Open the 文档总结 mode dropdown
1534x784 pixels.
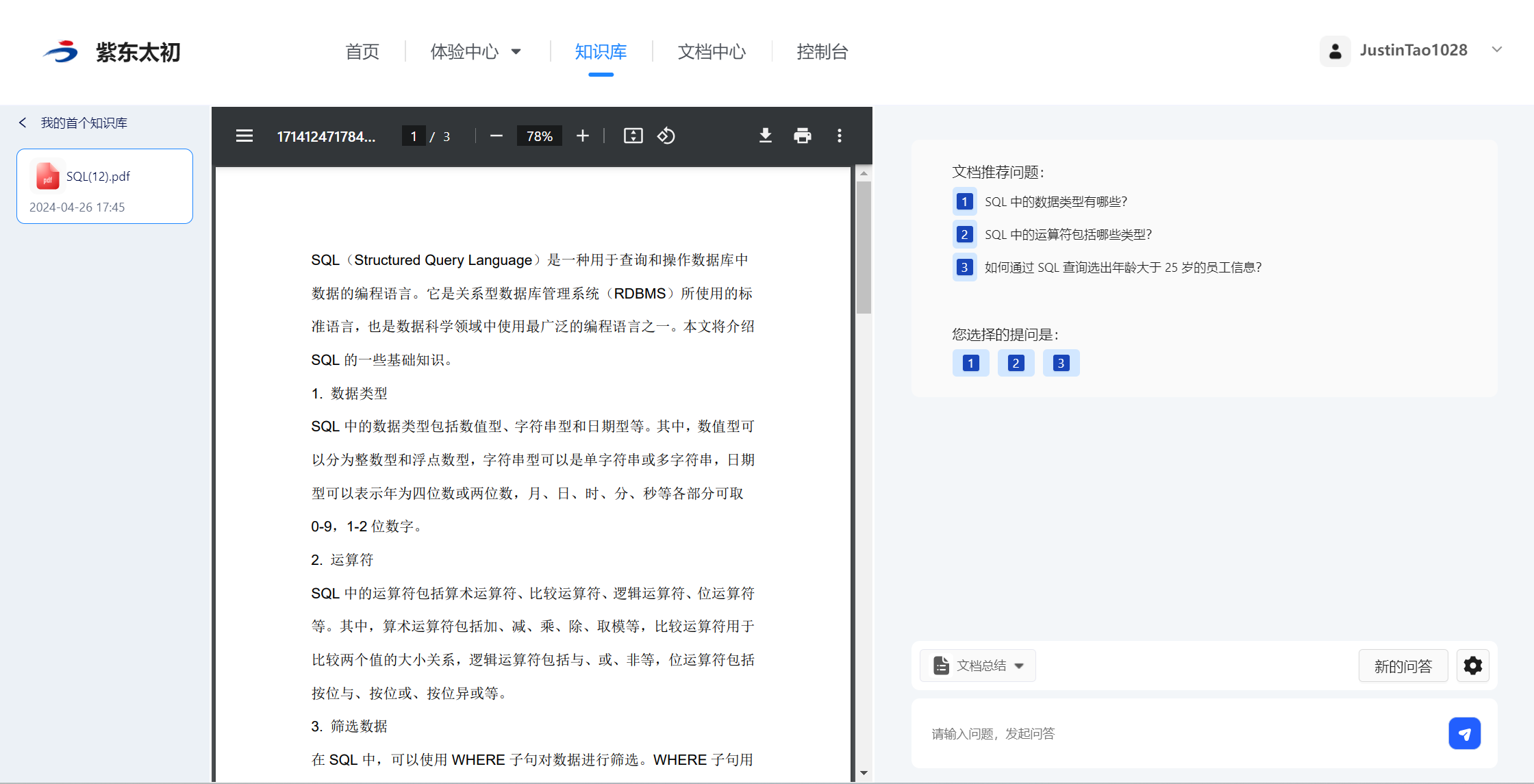click(x=978, y=666)
